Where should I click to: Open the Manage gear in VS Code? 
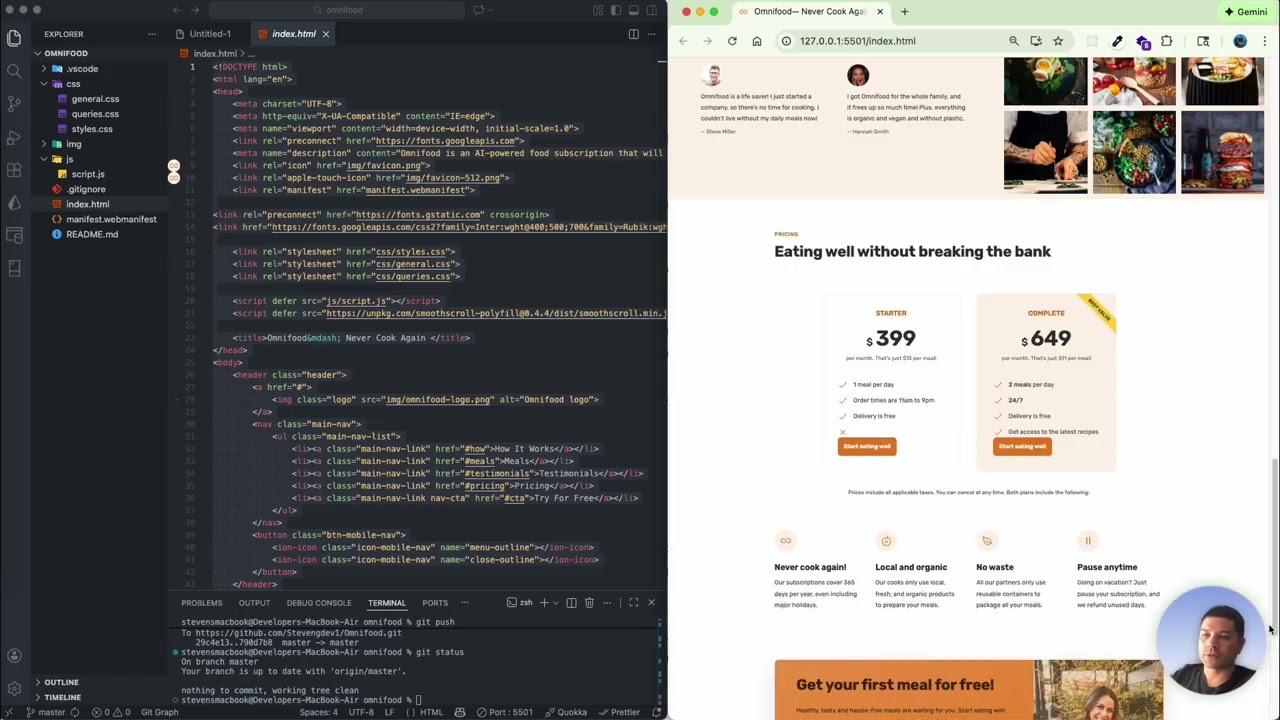click(14, 689)
